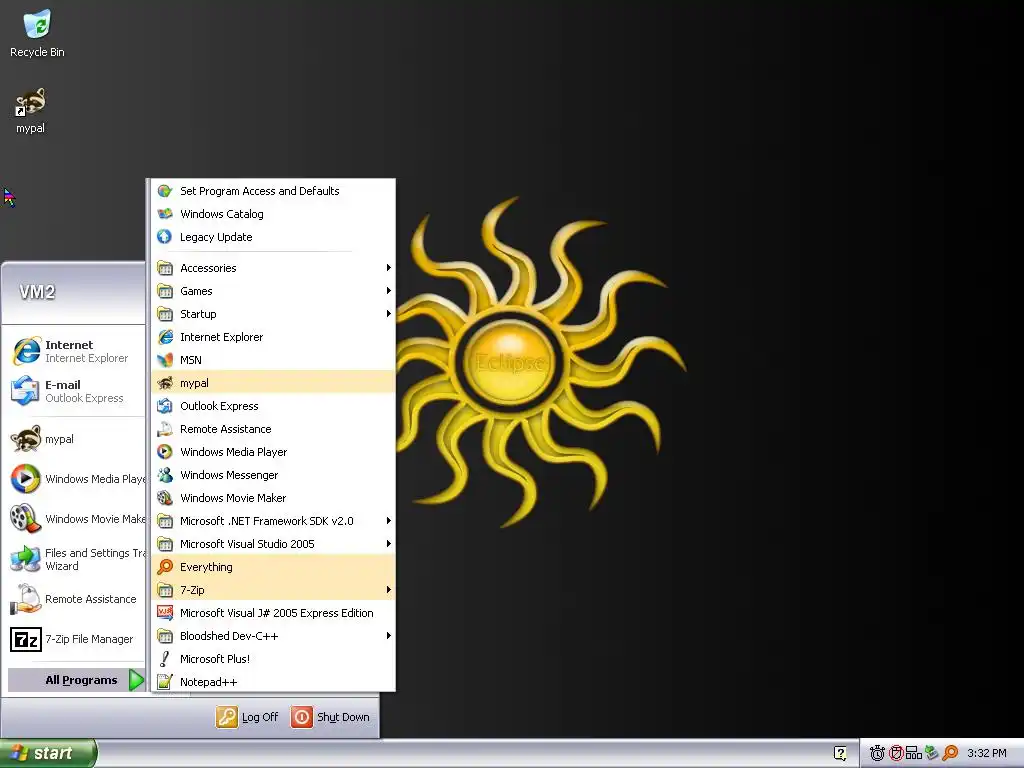Click the Safely Remove Hardware tray icon
This screenshot has width=1024, height=768.
[x=932, y=753]
